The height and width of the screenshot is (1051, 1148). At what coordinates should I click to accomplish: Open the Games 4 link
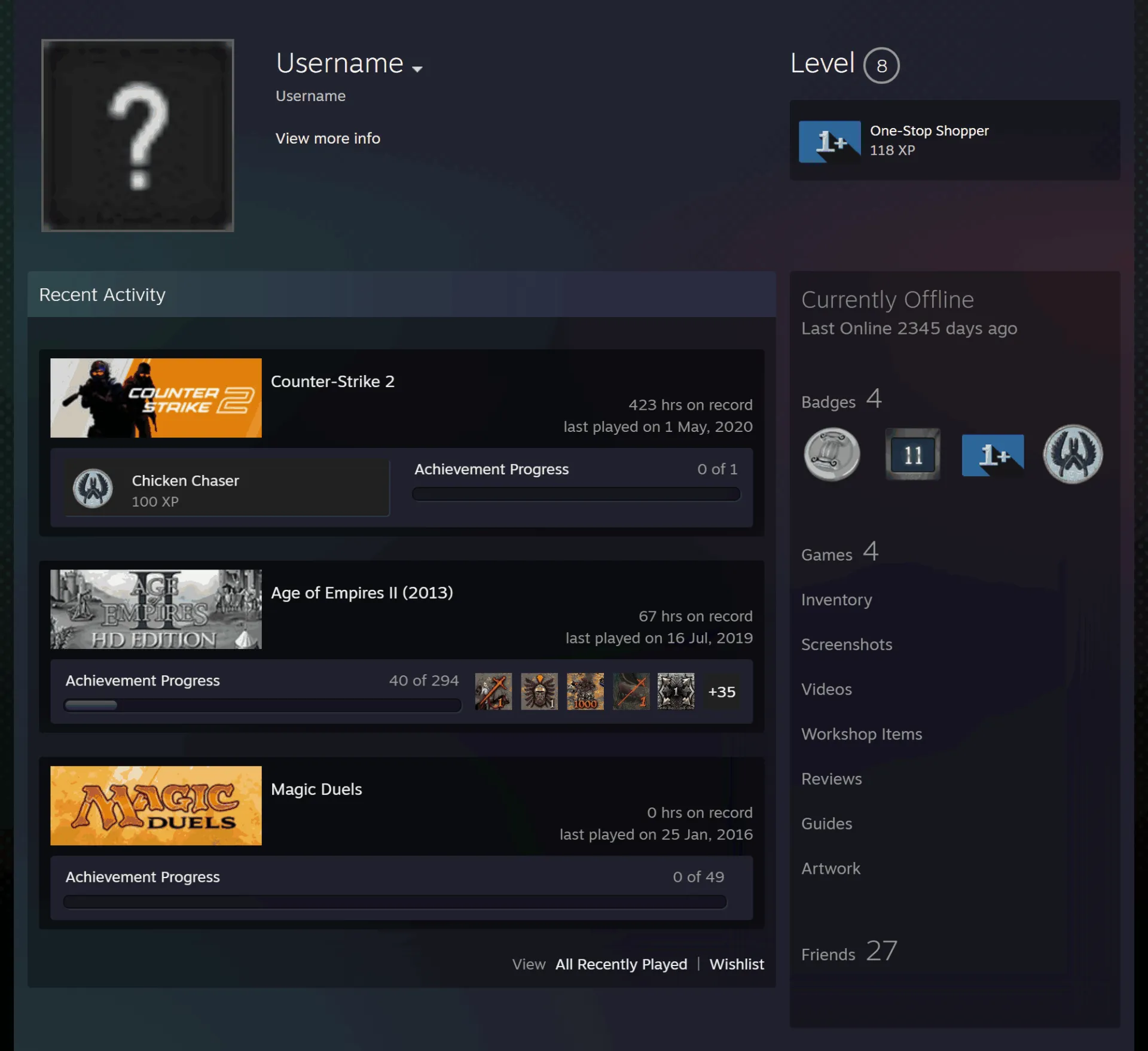tap(840, 552)
